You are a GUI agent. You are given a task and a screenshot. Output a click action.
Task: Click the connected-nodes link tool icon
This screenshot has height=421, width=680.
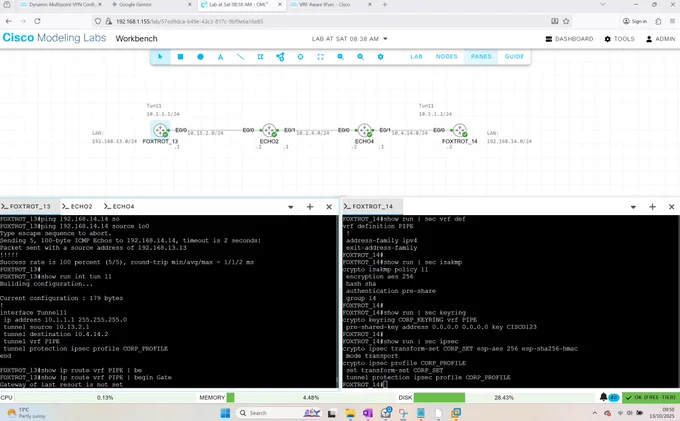pos(280,57)
